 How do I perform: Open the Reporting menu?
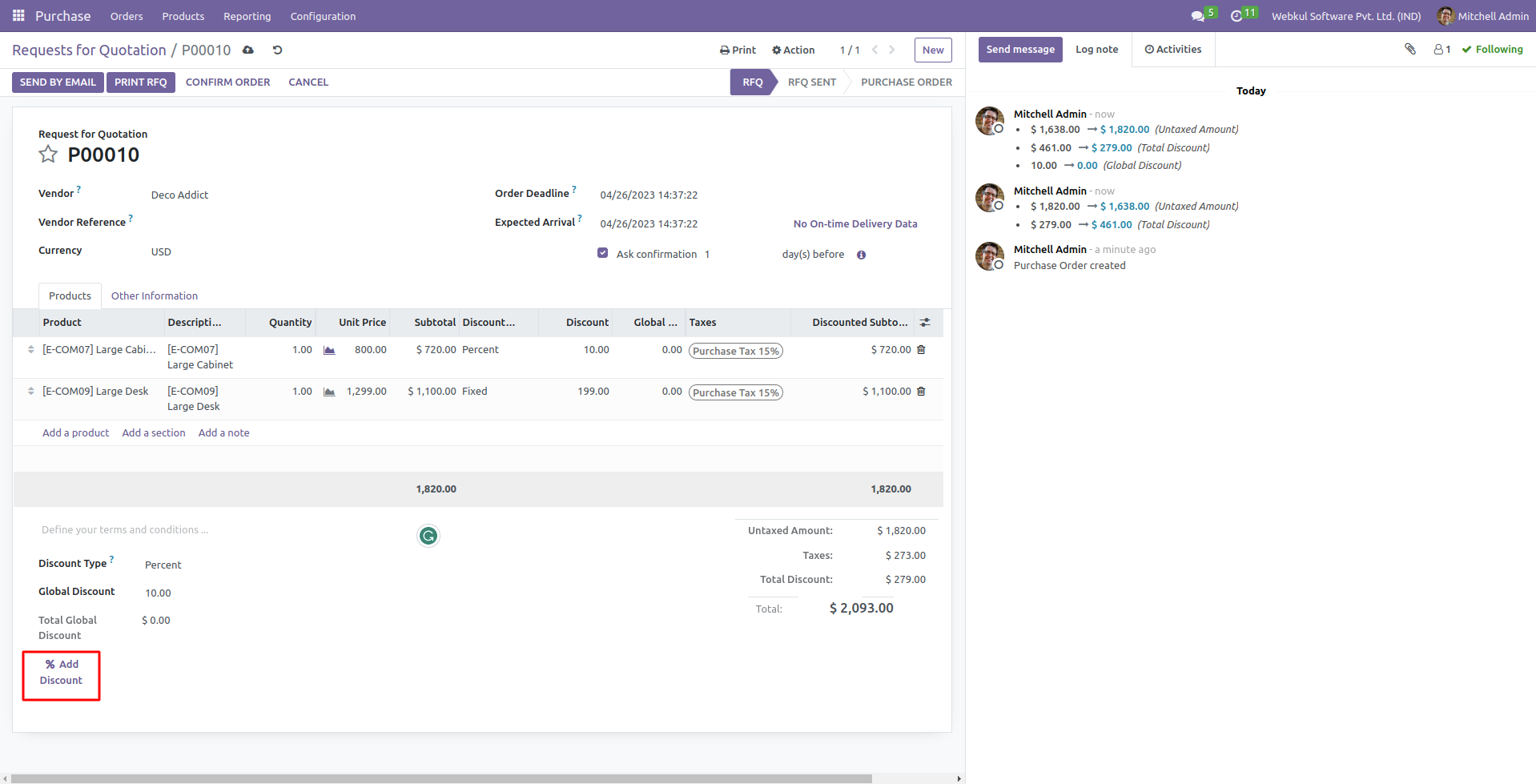click(x=247, y=16)
